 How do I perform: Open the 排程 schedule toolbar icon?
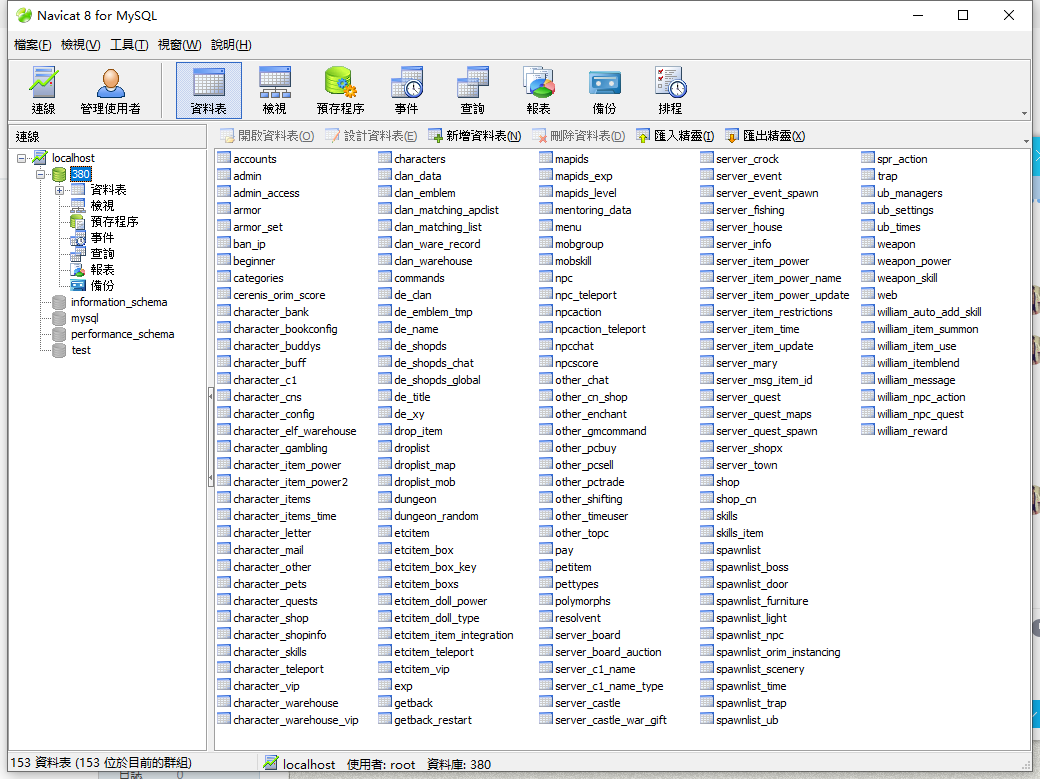(x=670, y=90)
